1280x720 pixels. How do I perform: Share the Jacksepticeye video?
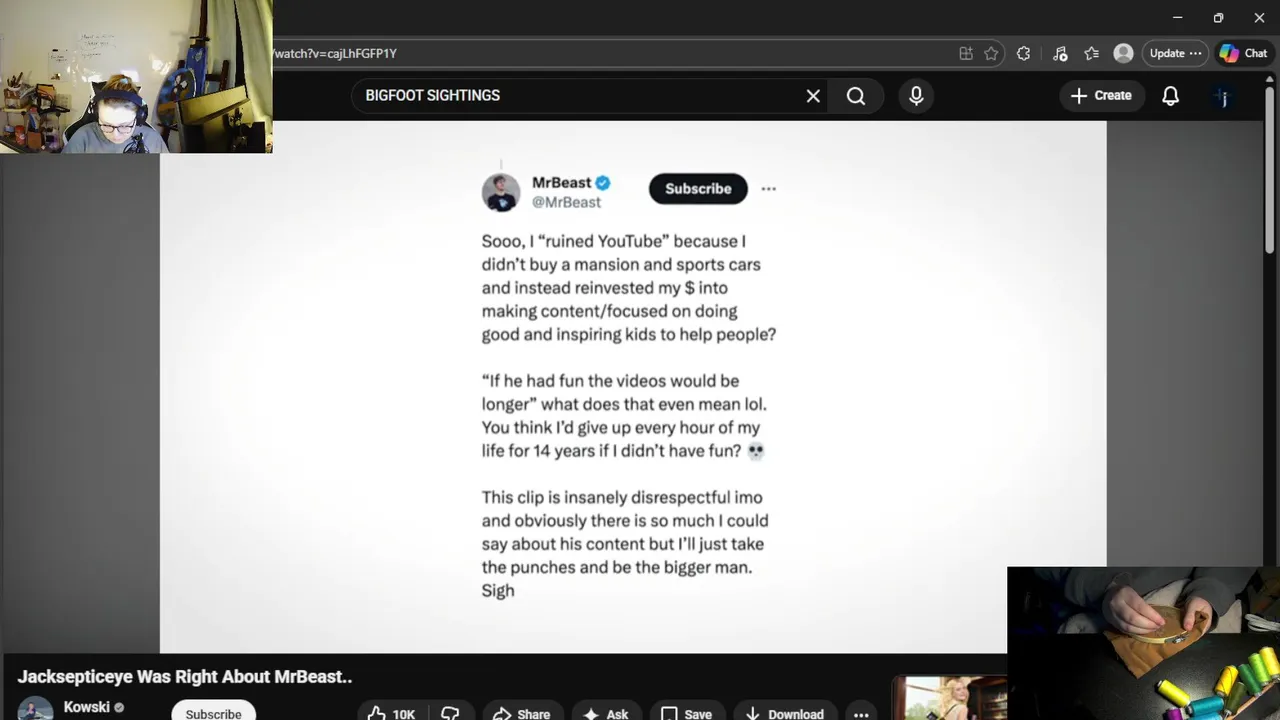(521, 713)
